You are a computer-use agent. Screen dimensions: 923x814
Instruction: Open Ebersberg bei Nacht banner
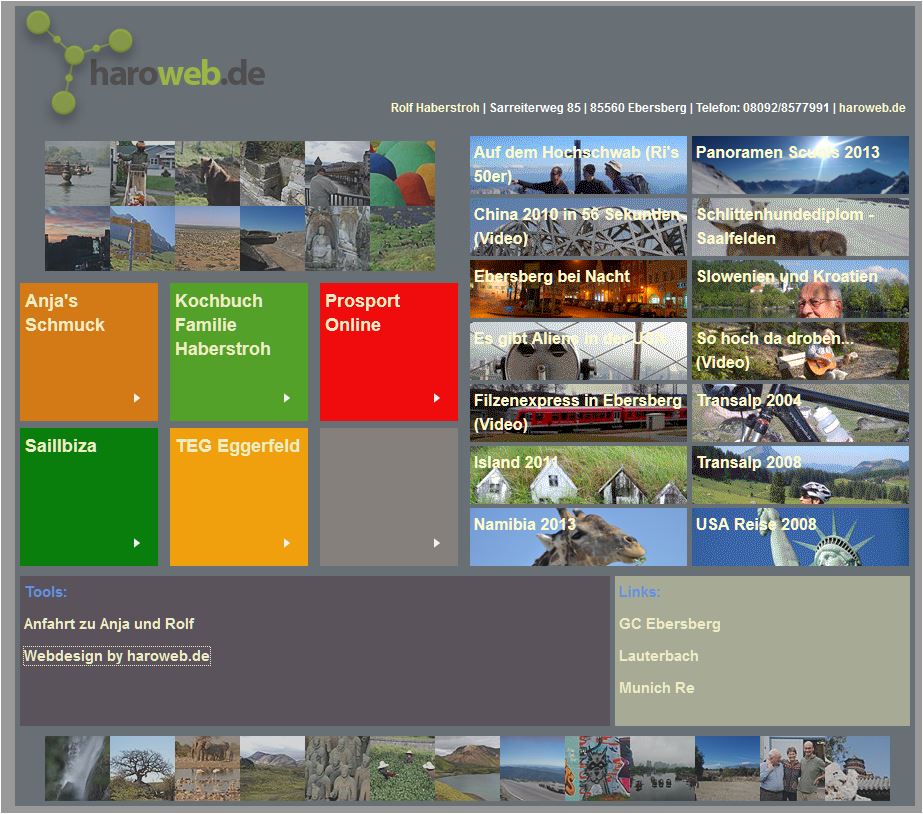coord(578,289)
